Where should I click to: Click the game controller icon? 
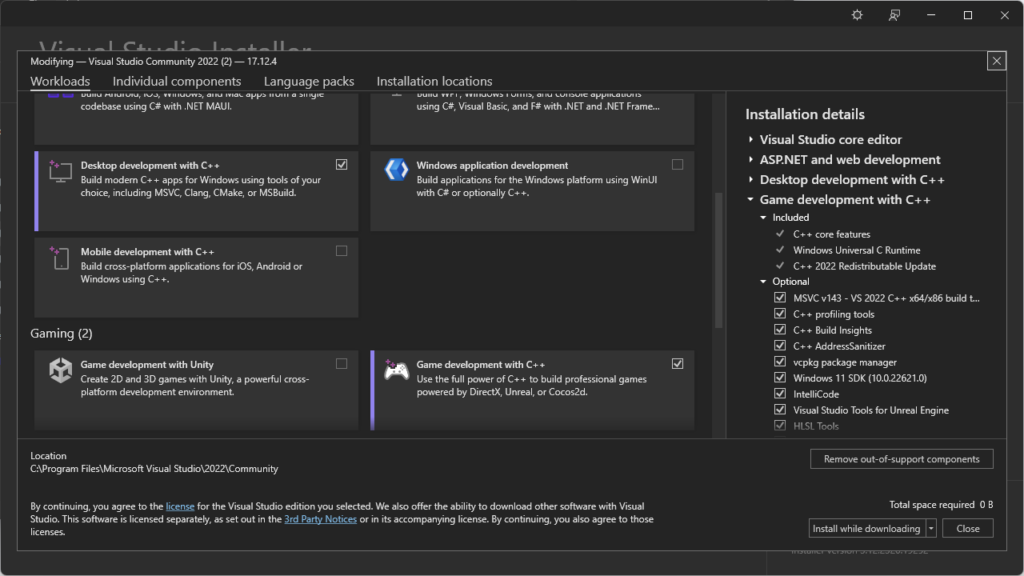click(396, 371)
